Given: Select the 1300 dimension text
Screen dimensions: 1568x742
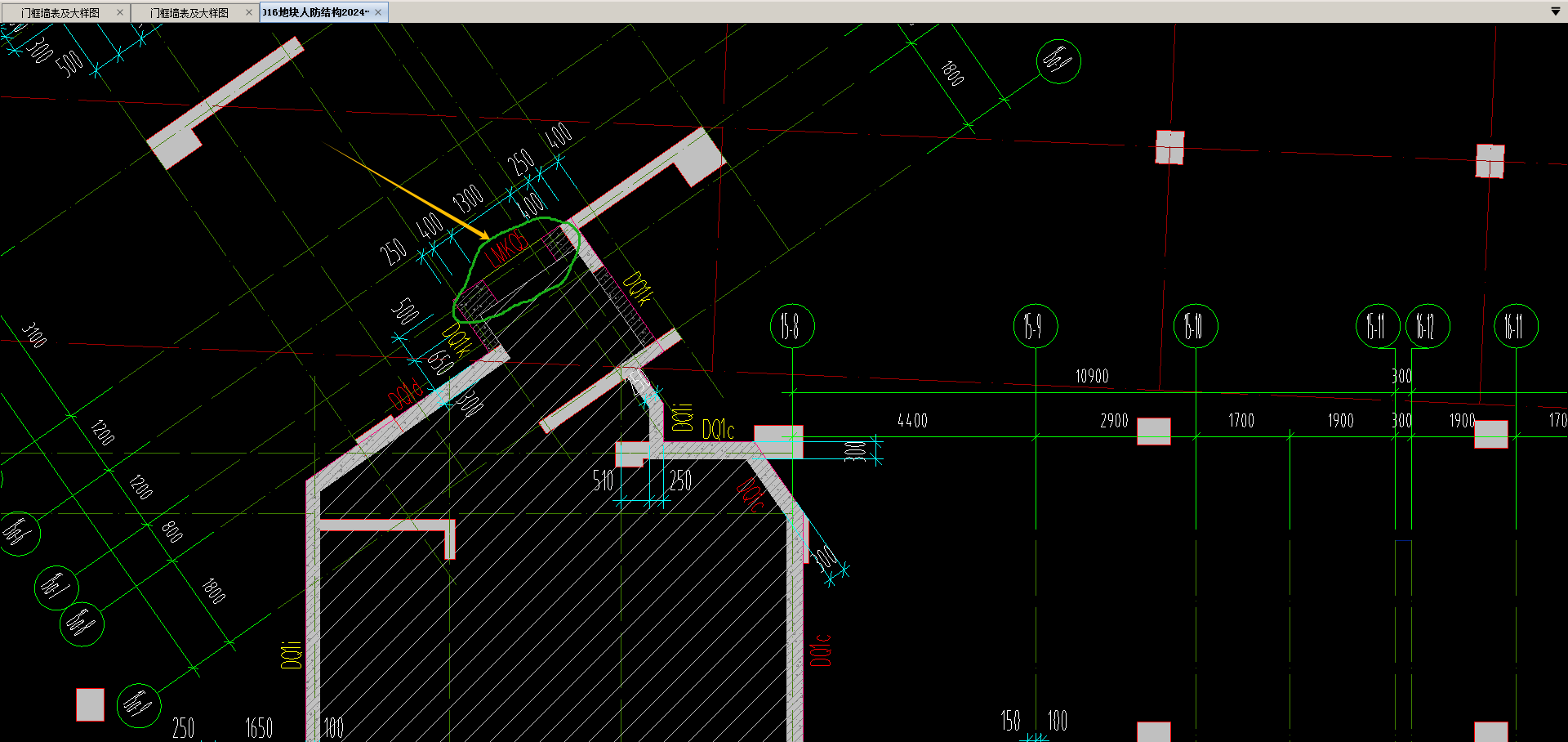Looking at the screenshot, I should pos(468,199).
